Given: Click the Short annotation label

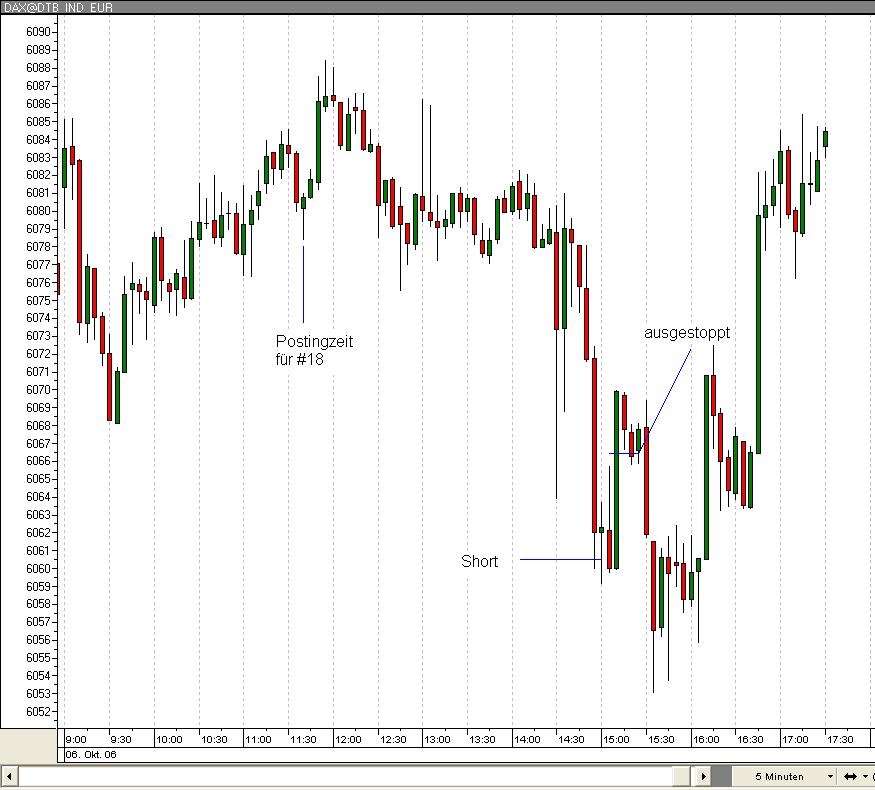Looking at the screenshot, I should tap(479, 561).
